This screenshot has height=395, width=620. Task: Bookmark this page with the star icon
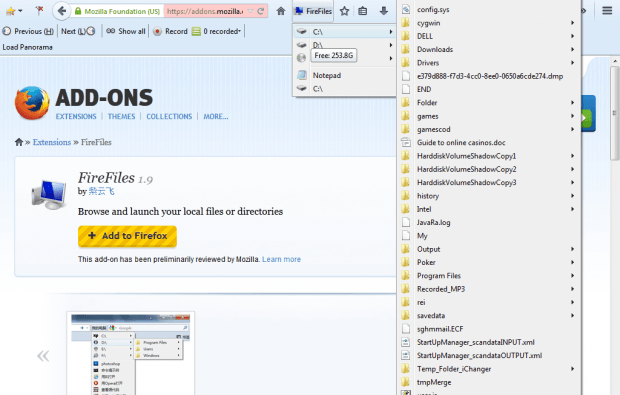coord(344,11)
